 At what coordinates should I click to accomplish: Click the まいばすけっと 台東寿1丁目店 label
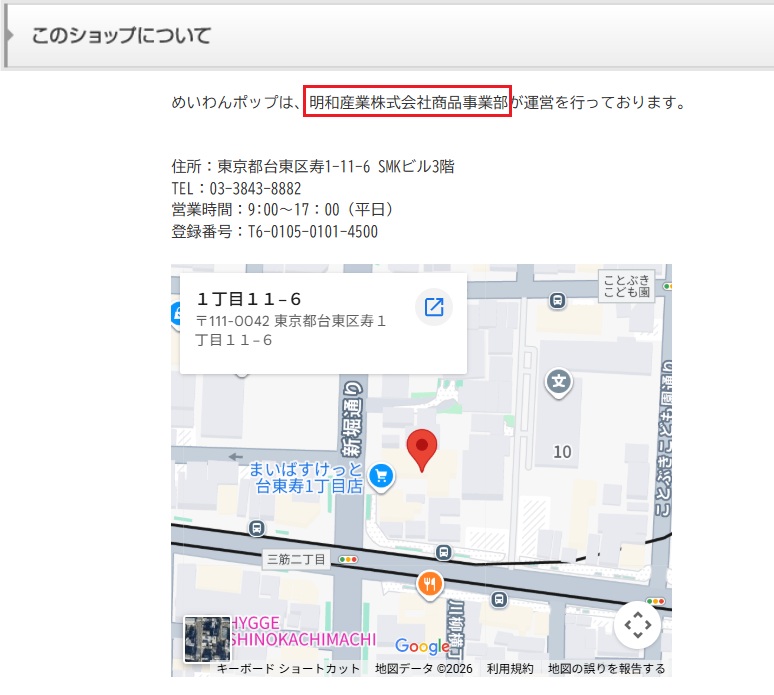(306, 478)
